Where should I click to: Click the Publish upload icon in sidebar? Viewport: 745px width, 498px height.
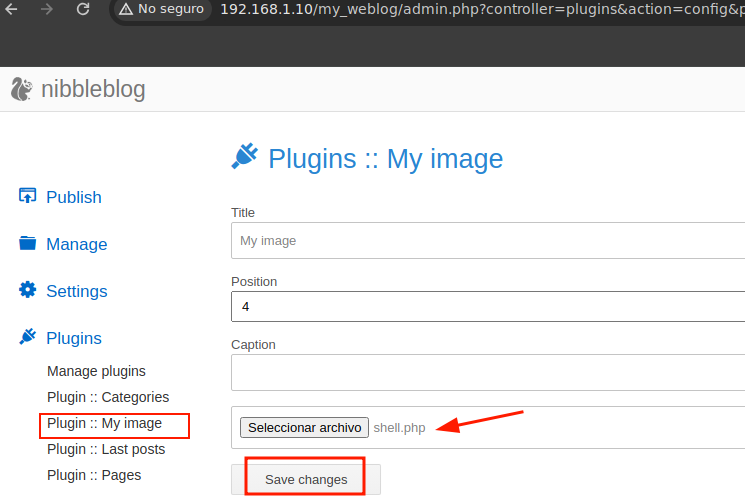click(28, 196)
